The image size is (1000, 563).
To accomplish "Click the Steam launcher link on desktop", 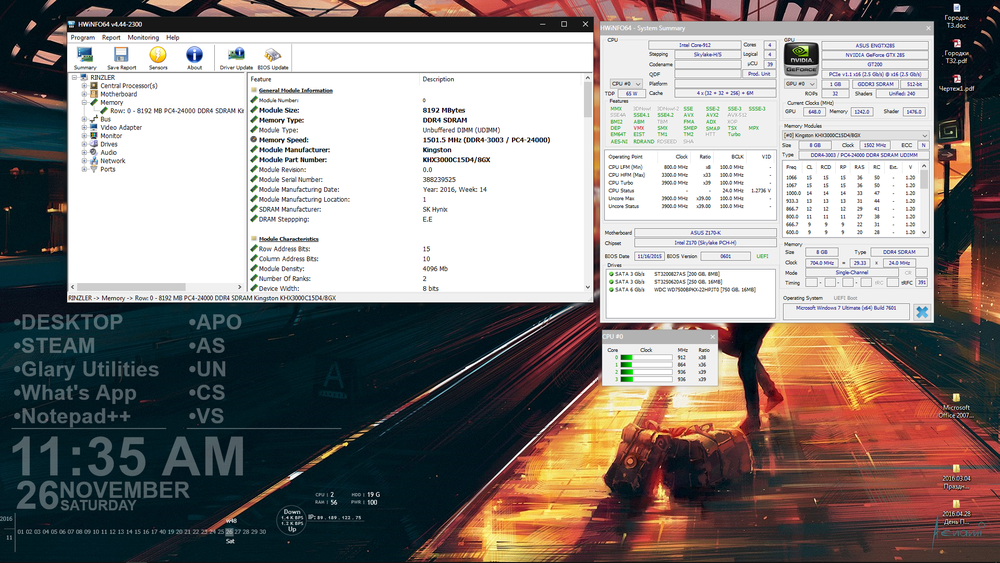I will (55, 346).
